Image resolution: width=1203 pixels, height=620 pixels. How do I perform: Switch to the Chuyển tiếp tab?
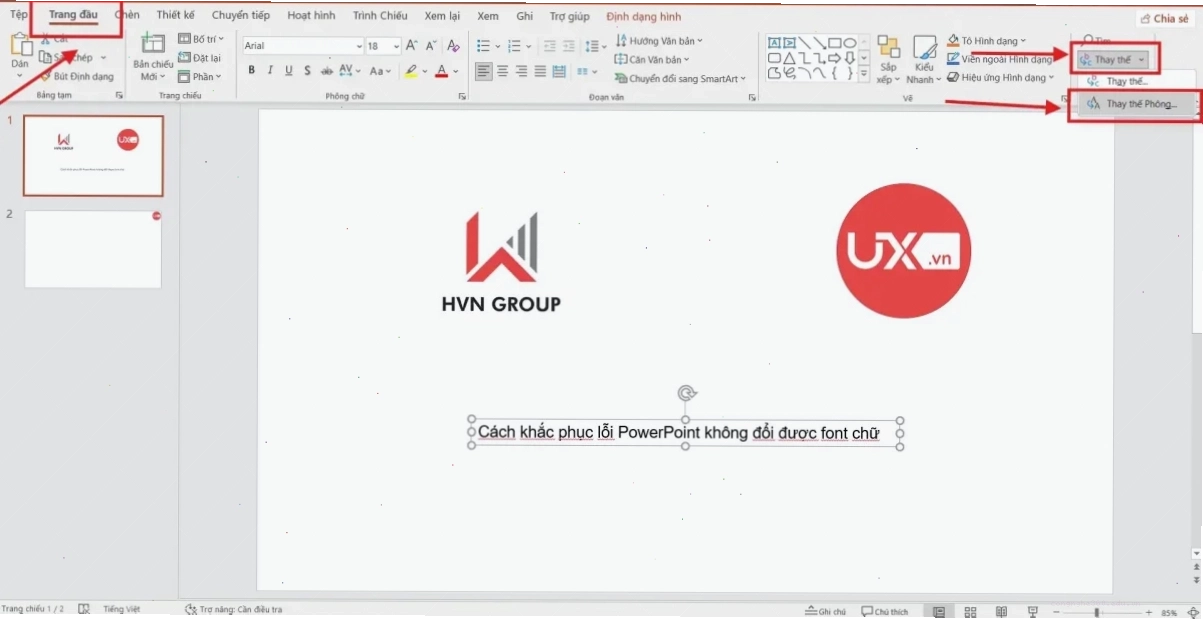(240, 16)
